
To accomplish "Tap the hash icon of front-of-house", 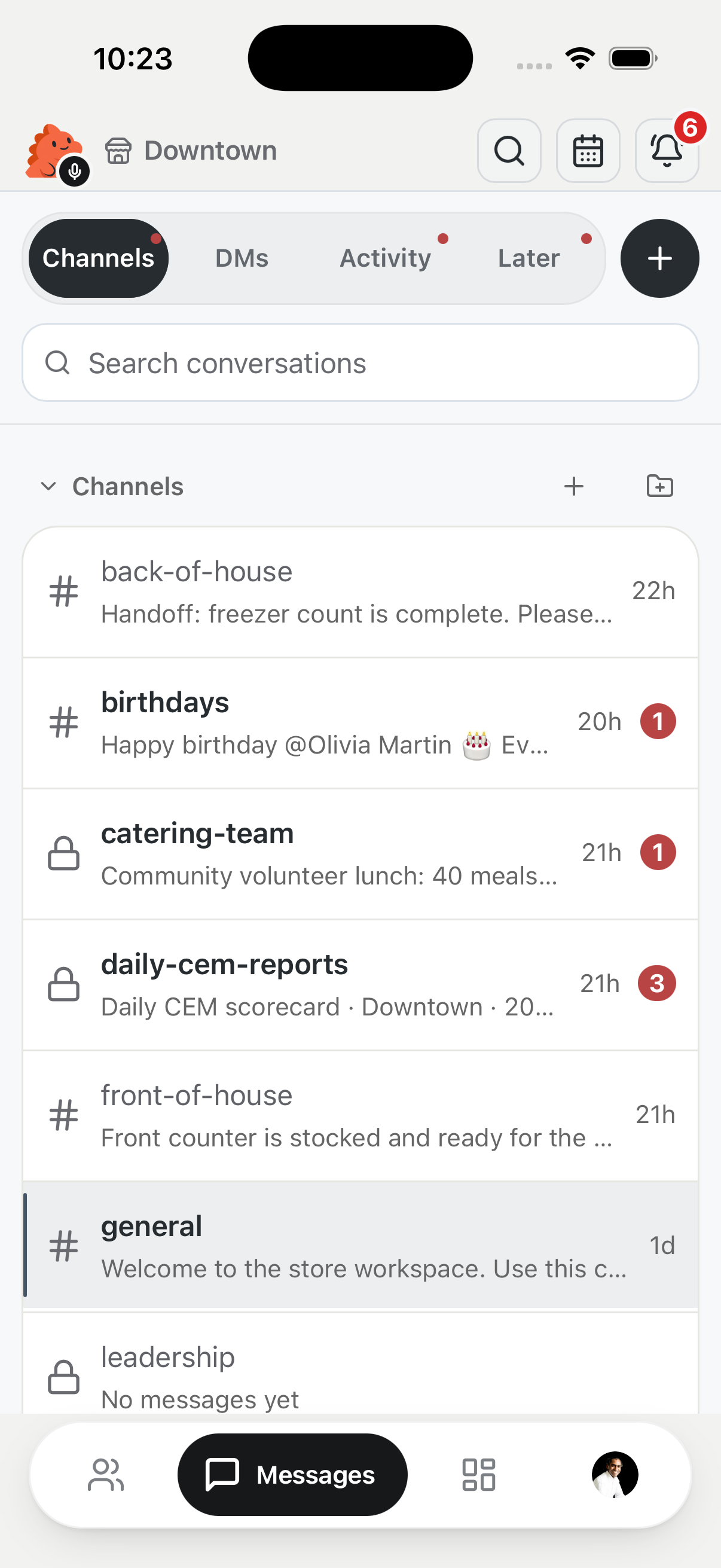I will 64,1115.
